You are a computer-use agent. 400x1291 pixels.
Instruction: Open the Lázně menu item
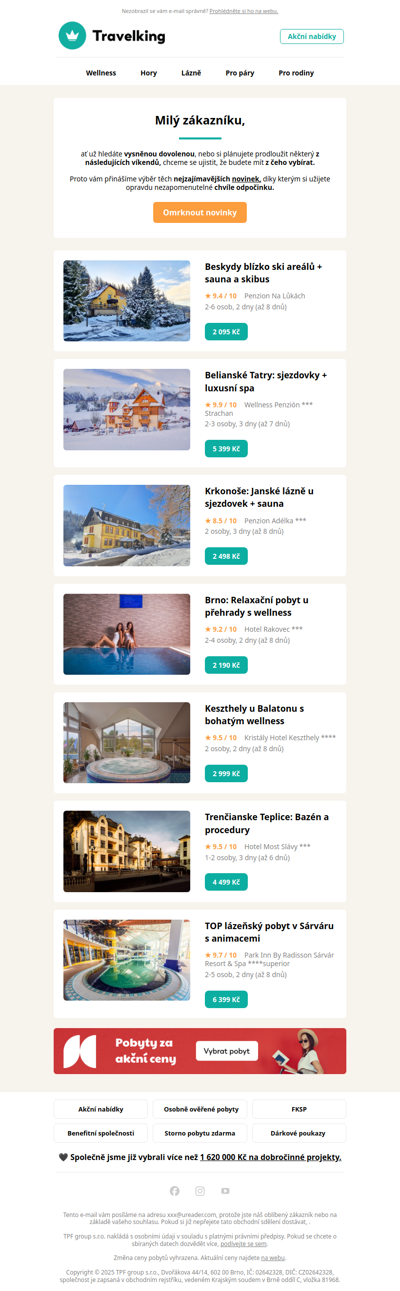pyautogui.click(x=191, y=73)
